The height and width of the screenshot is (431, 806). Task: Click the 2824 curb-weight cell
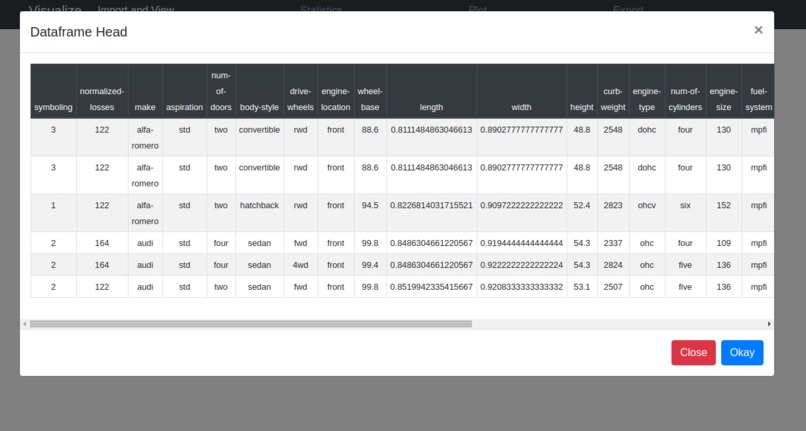click(x=613, y=265)
